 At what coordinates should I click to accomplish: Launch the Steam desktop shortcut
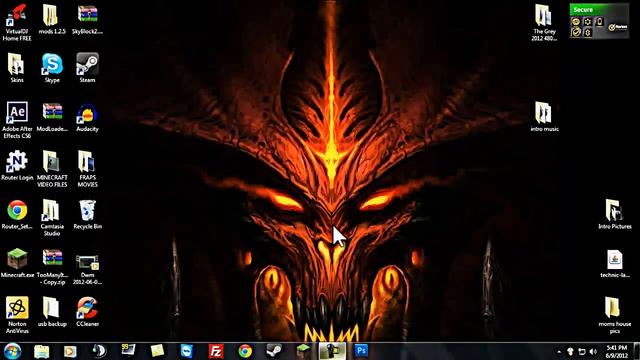[87, 68]
